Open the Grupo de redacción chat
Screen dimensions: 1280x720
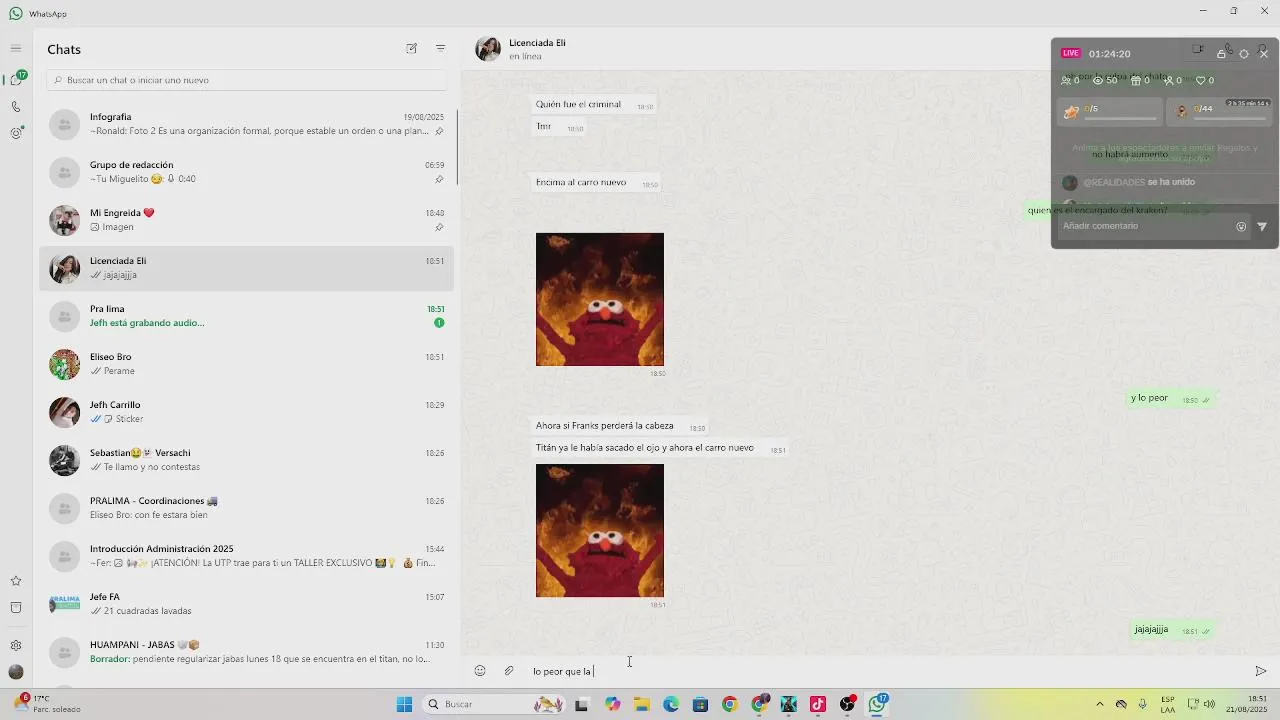click(x=246, y=172)
